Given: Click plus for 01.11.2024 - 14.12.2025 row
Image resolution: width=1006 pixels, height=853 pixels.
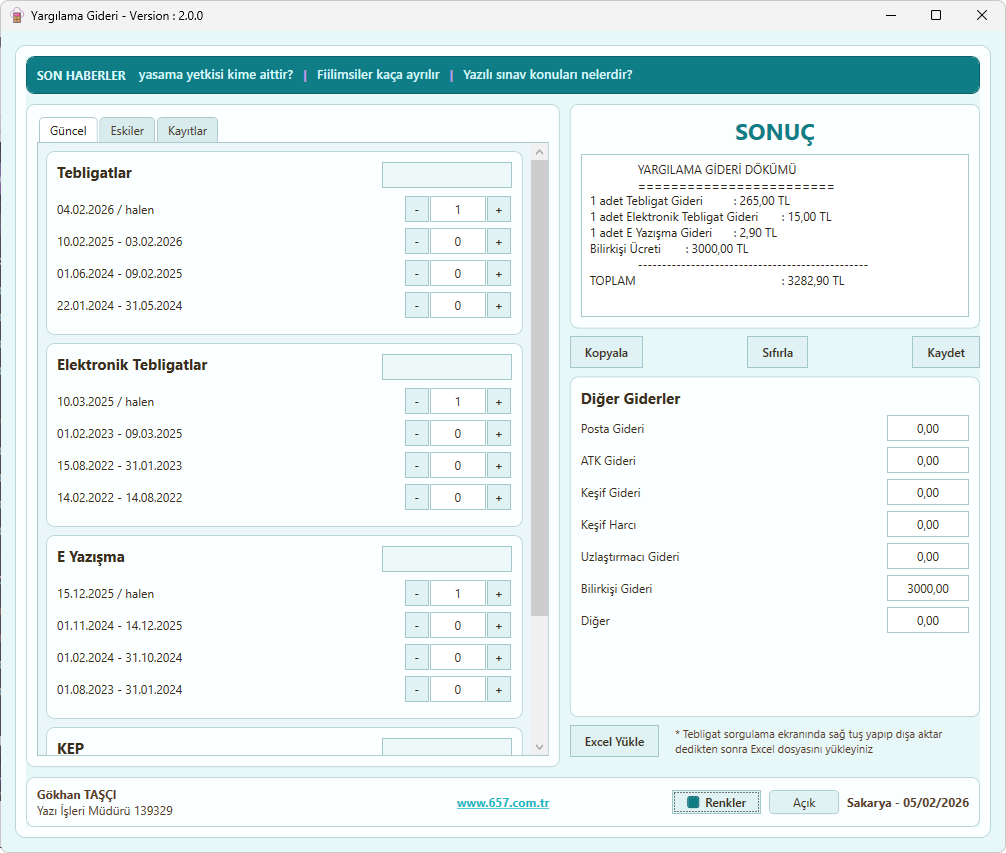Looking at the screenshot, I should tap(499, 625).
